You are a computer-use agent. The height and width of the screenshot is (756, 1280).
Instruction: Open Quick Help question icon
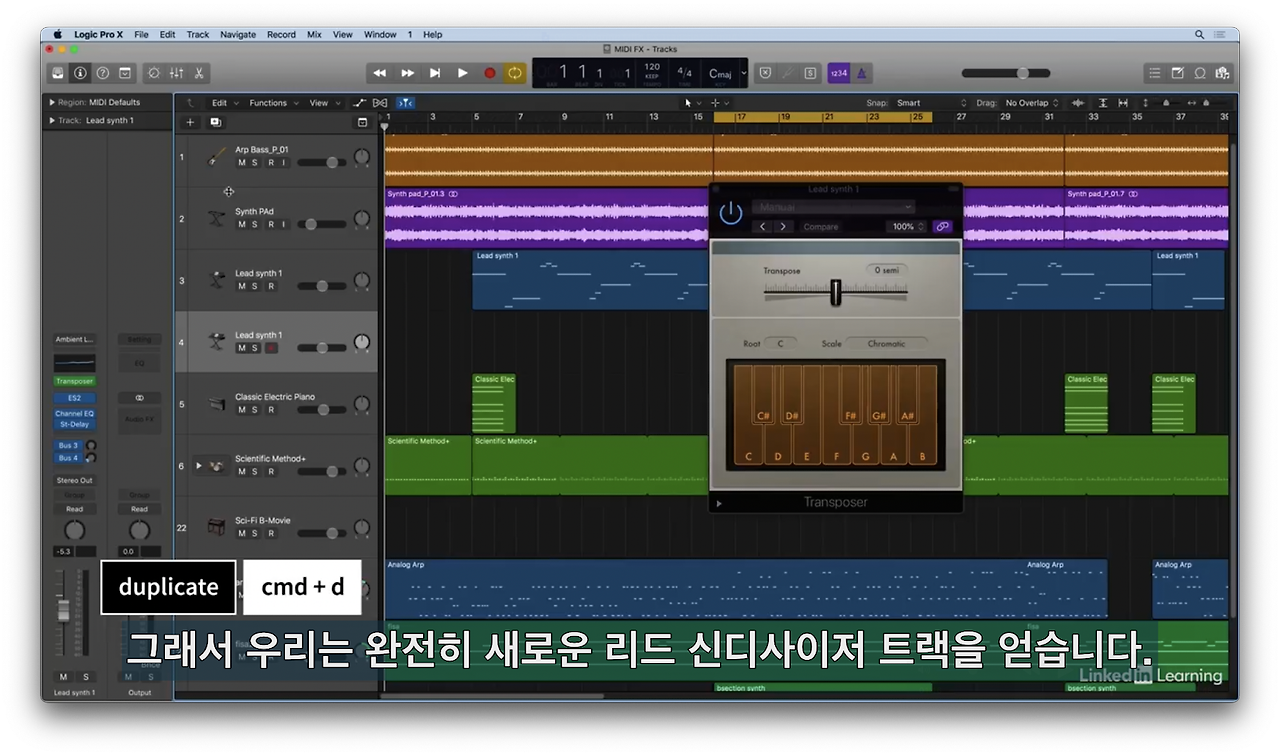point(102,73)
